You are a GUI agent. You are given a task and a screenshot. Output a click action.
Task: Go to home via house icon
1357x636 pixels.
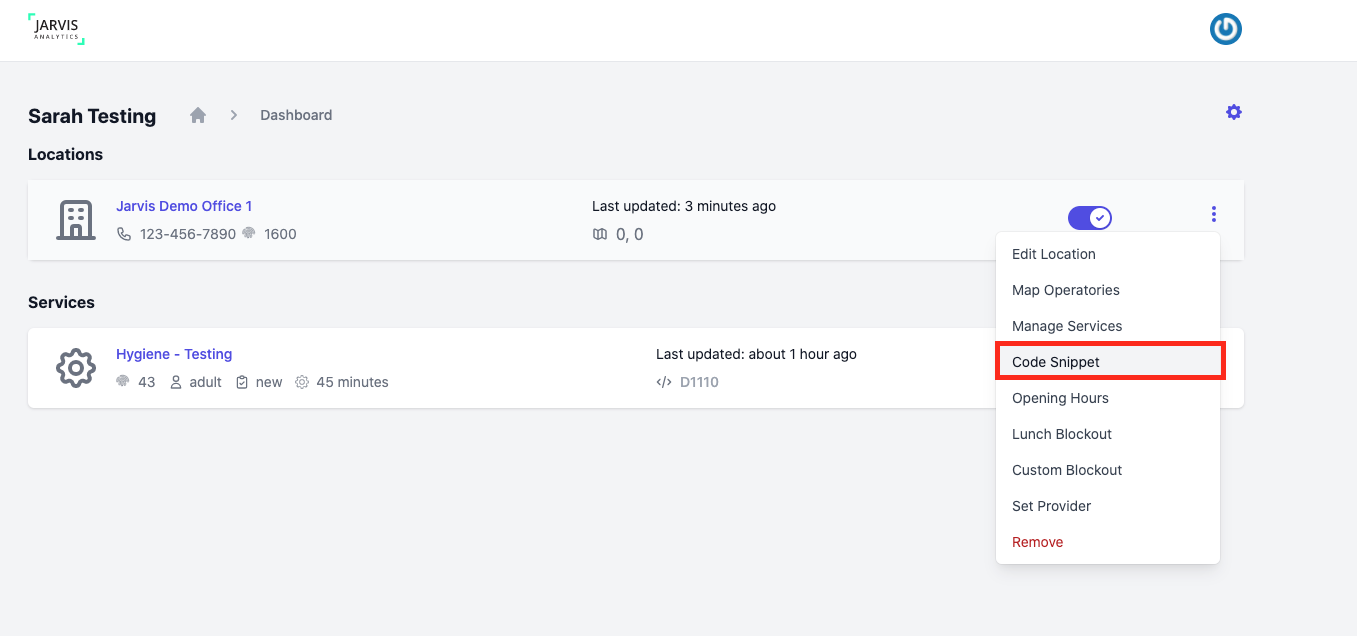pos(198,115)
